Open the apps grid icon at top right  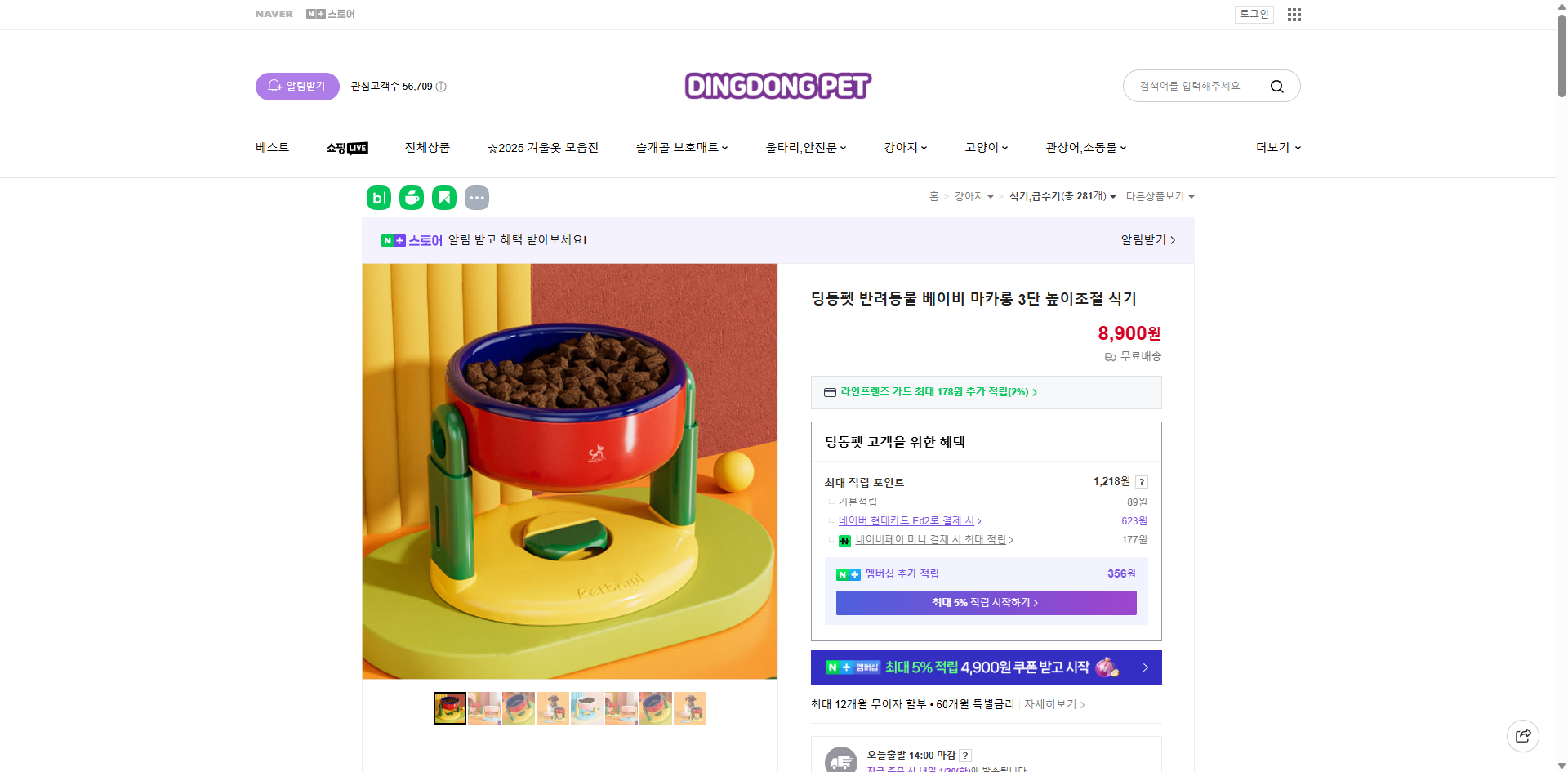coord(1293,14)
